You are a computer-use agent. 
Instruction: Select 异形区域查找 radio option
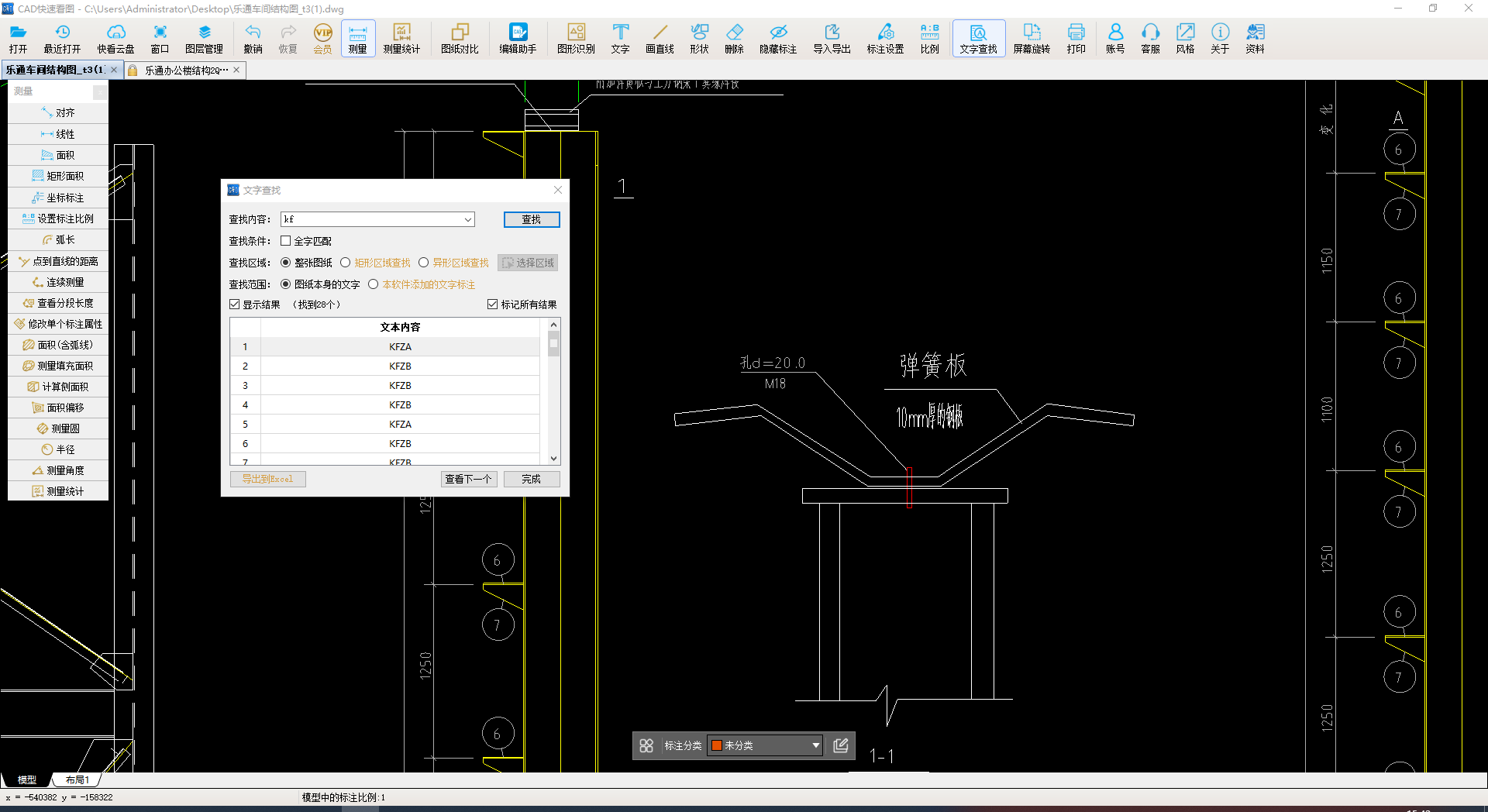click(x=424, y=263)
